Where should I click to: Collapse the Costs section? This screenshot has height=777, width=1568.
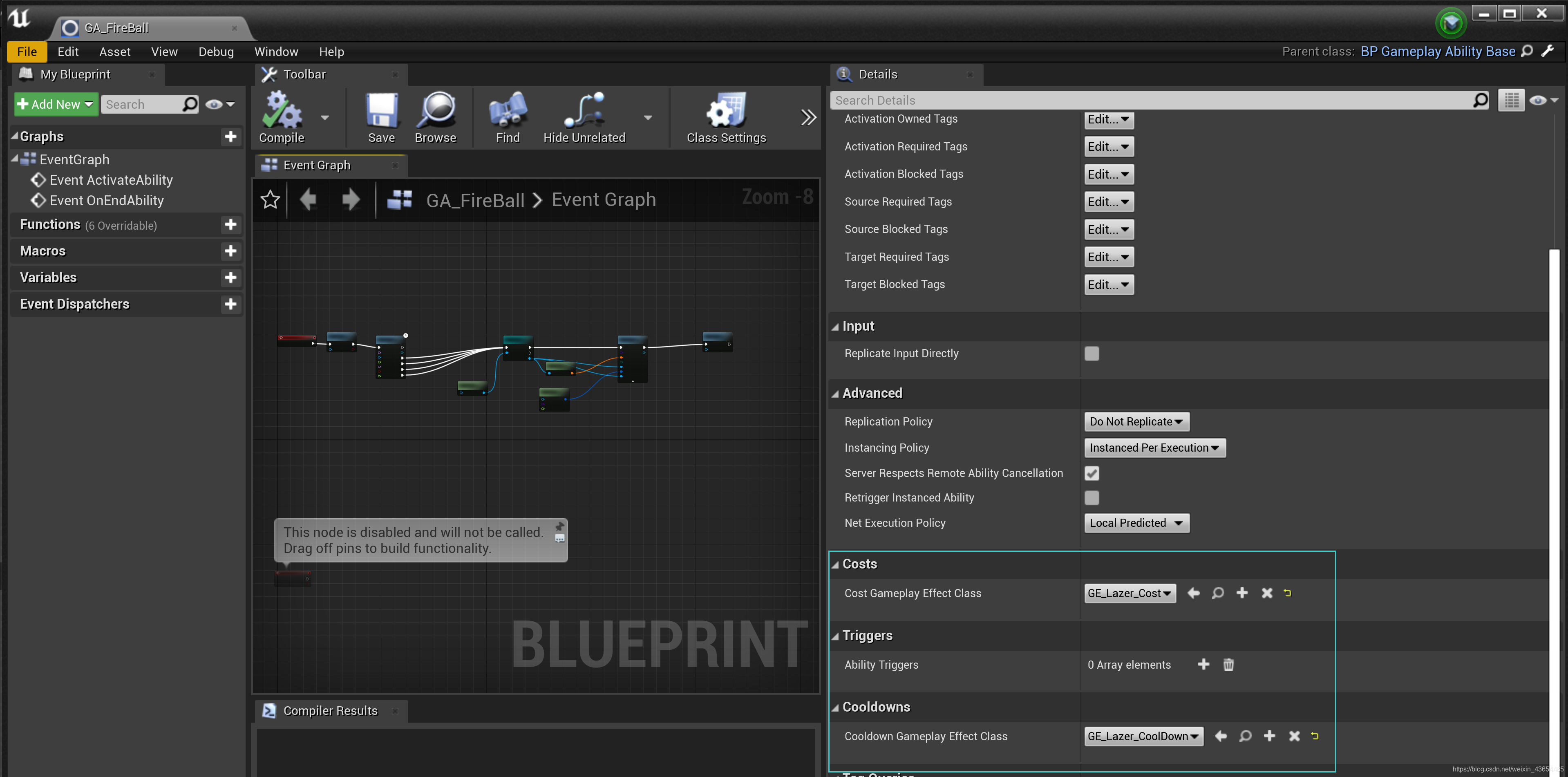point(835,564)
